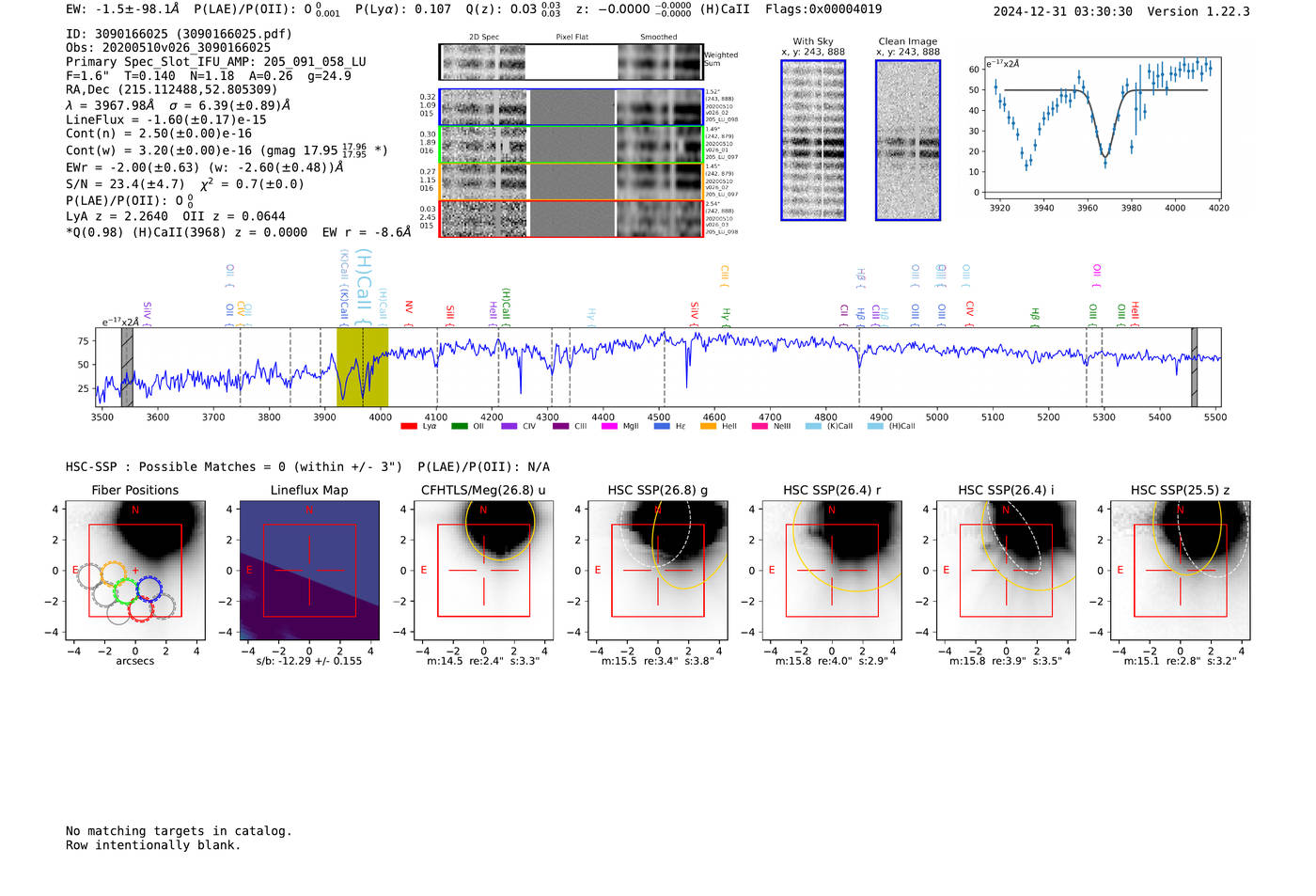
Task: Select the CIV legend color swatch
Action: click(509, 427)
